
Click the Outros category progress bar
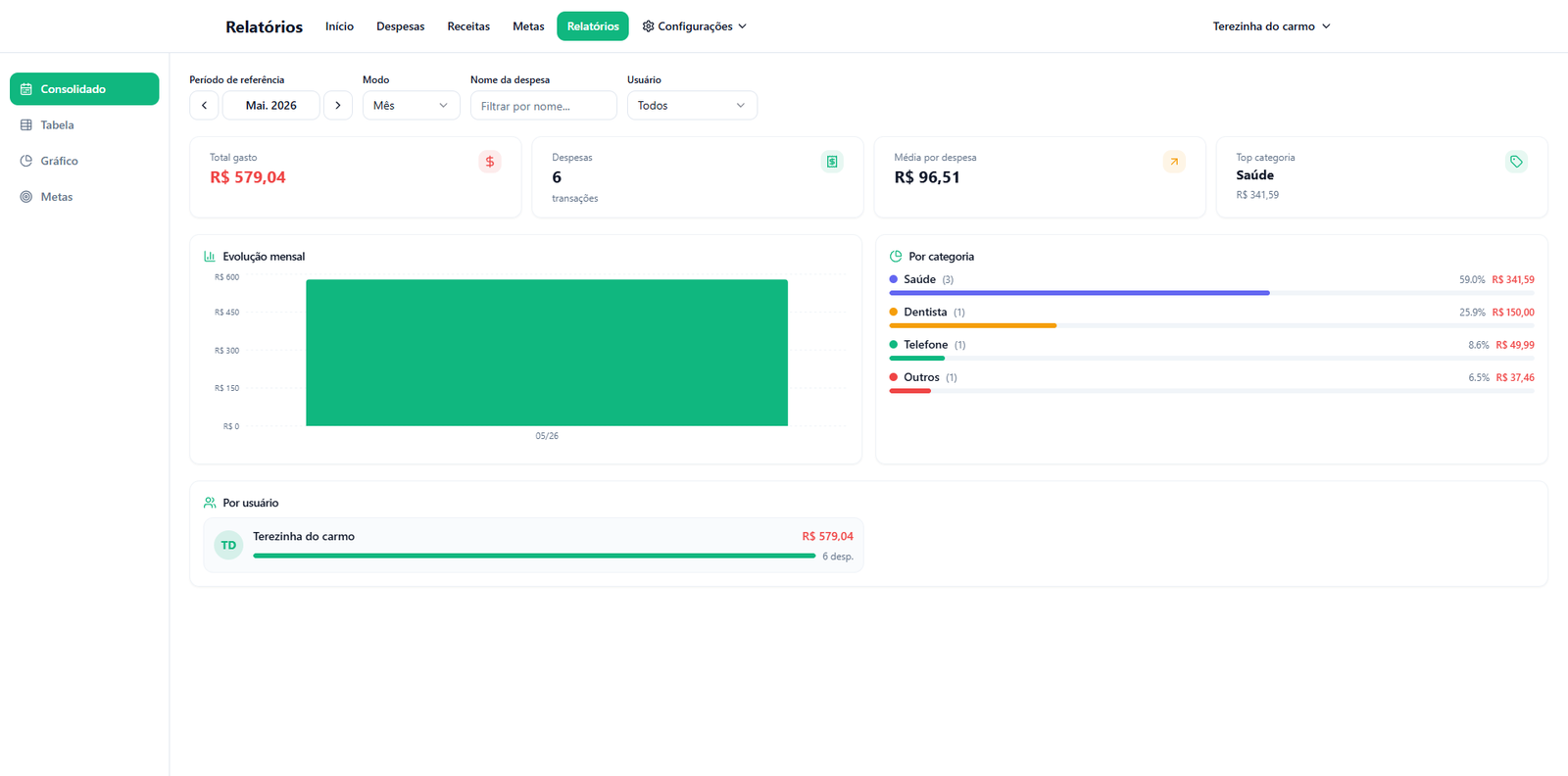(1211, 391)
